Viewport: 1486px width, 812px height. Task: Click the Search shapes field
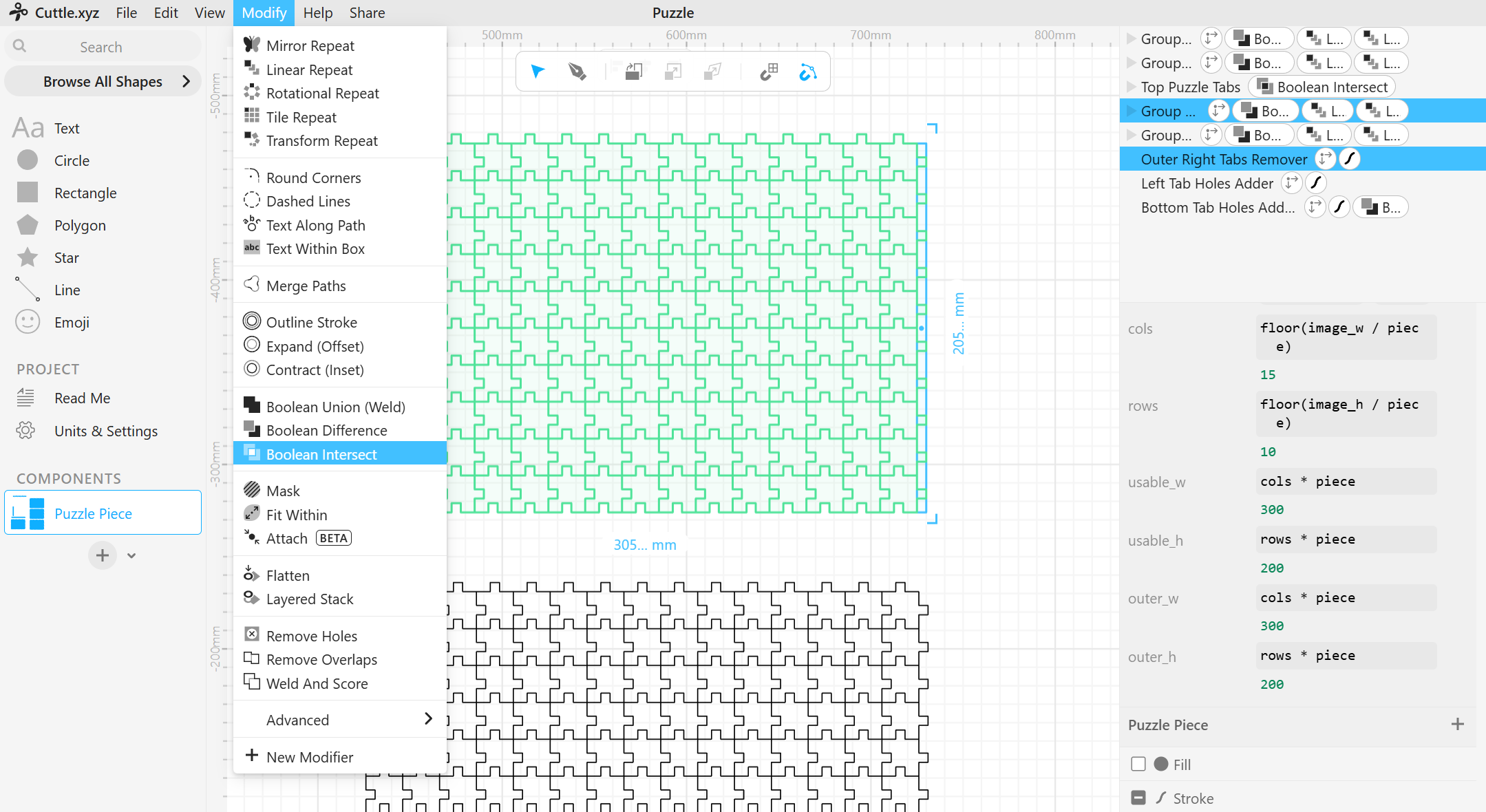(103, 46)
